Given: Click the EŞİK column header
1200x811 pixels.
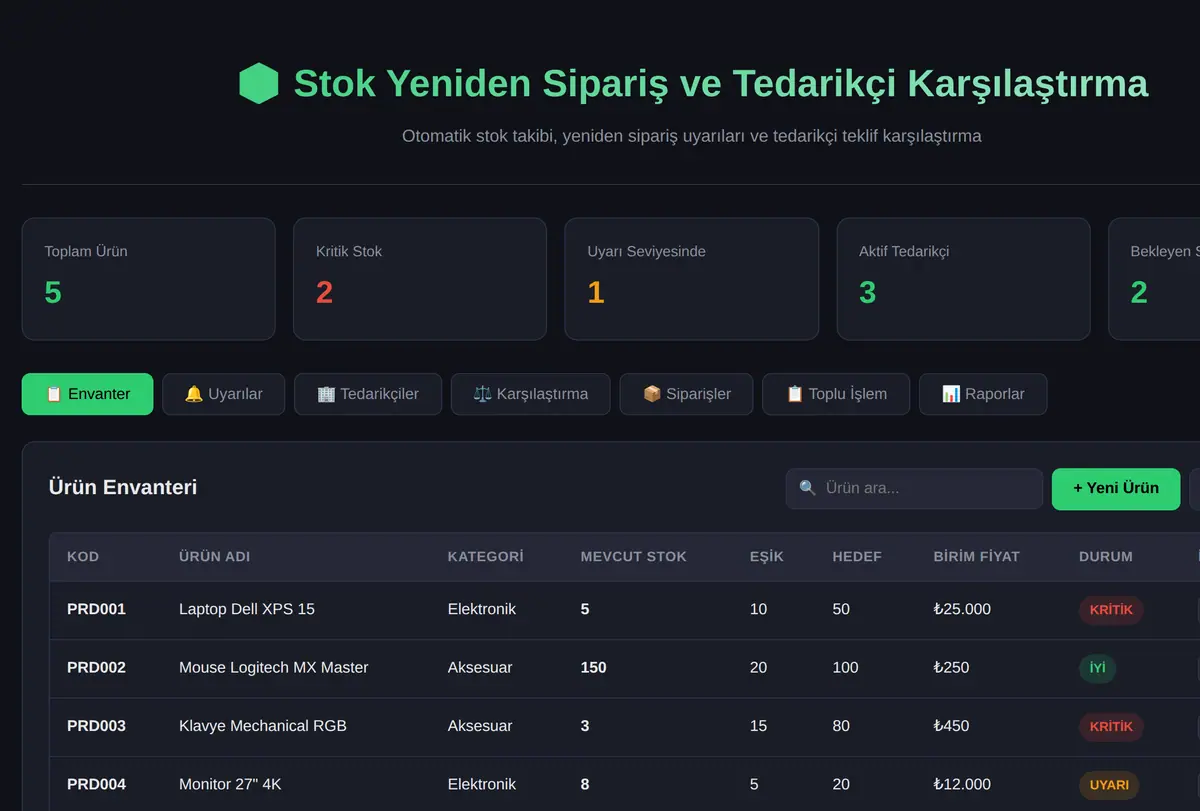Looking at the screenshot, I should coord(767,557).
